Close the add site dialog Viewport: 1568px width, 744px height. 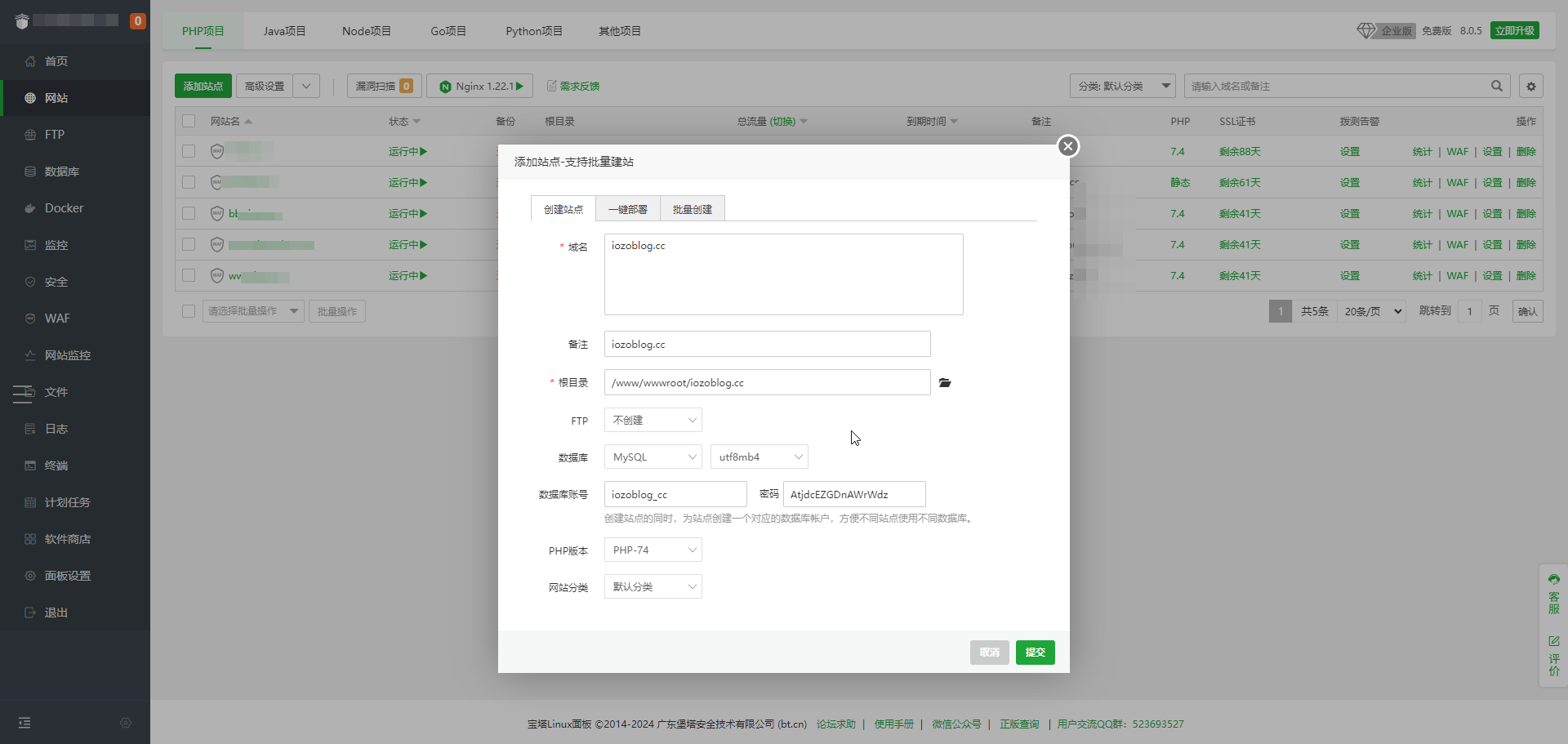[x=1067, y=146]
